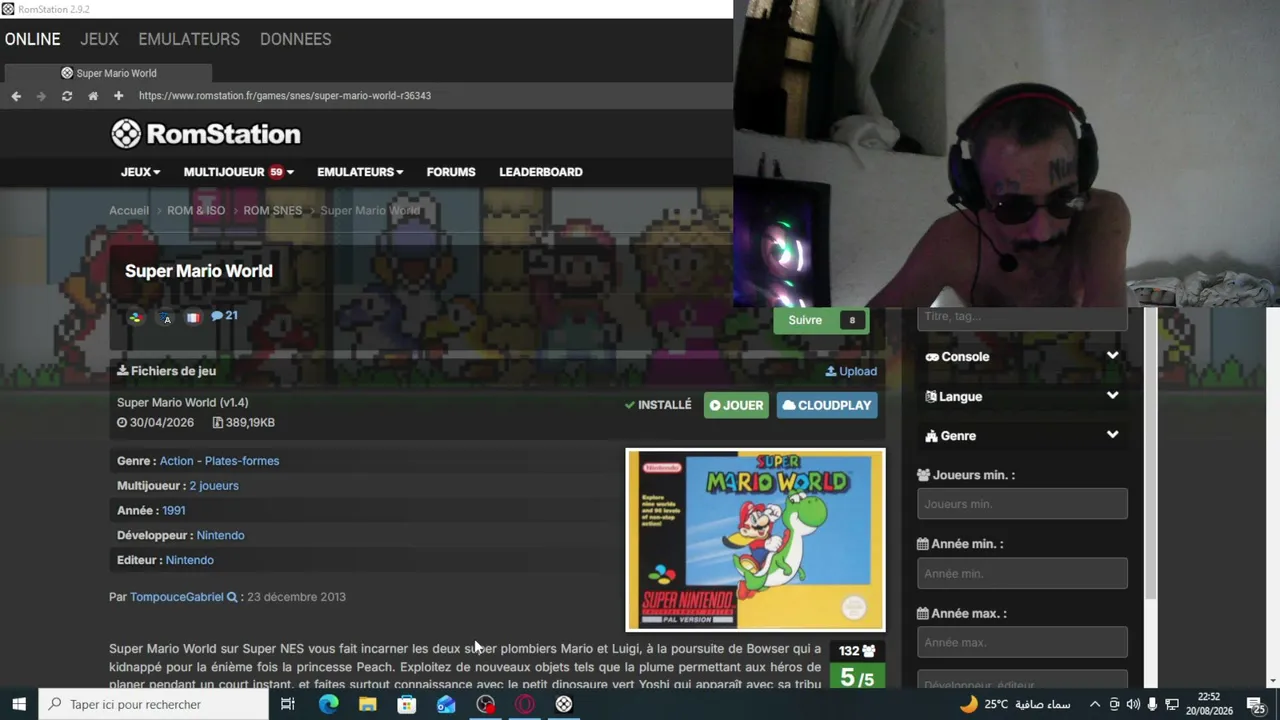Select the Super Mario World browser tab
This screenshot has width=1280, height=720.
tap(108, 73)
